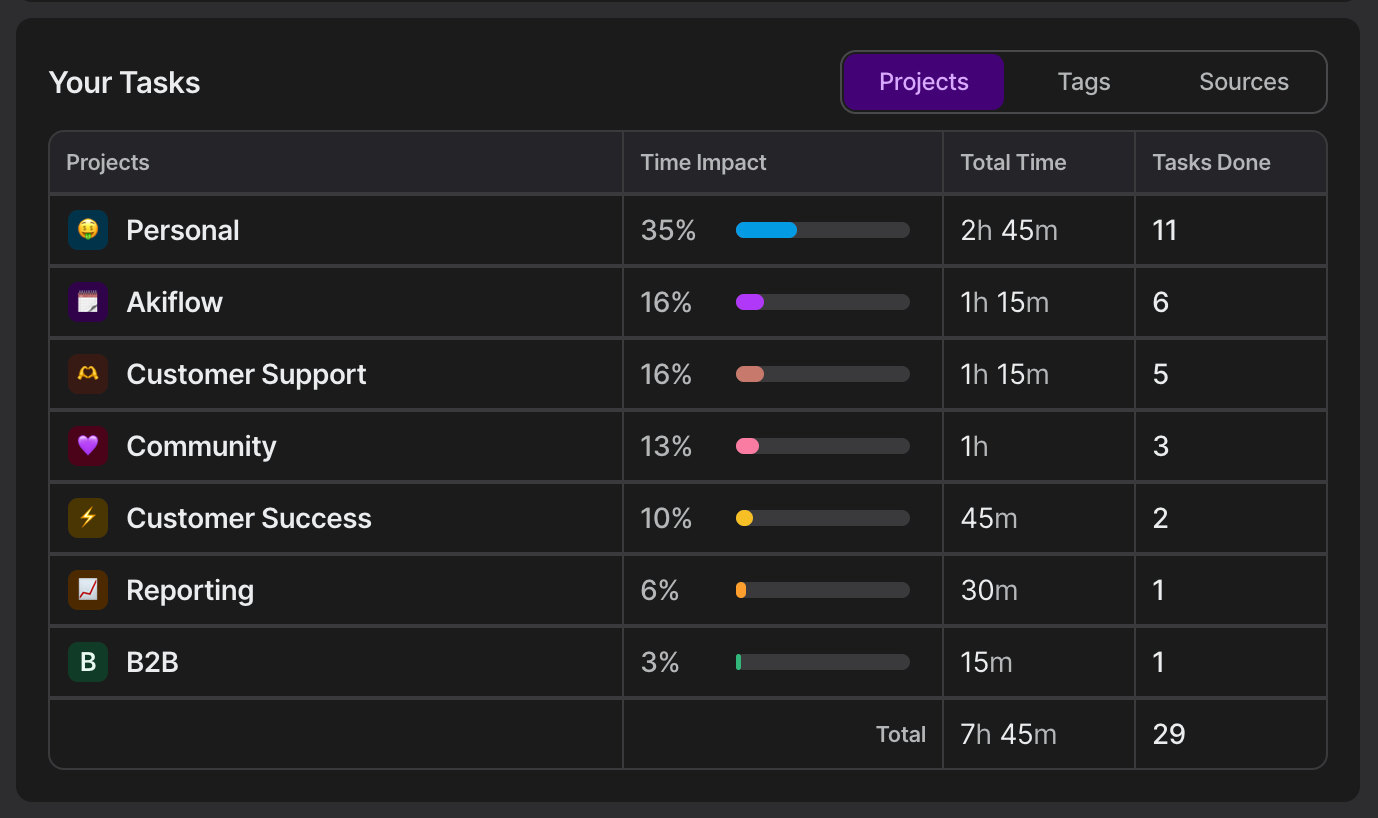
Task: Click the Total Time column header
Action: (1013, 162)
